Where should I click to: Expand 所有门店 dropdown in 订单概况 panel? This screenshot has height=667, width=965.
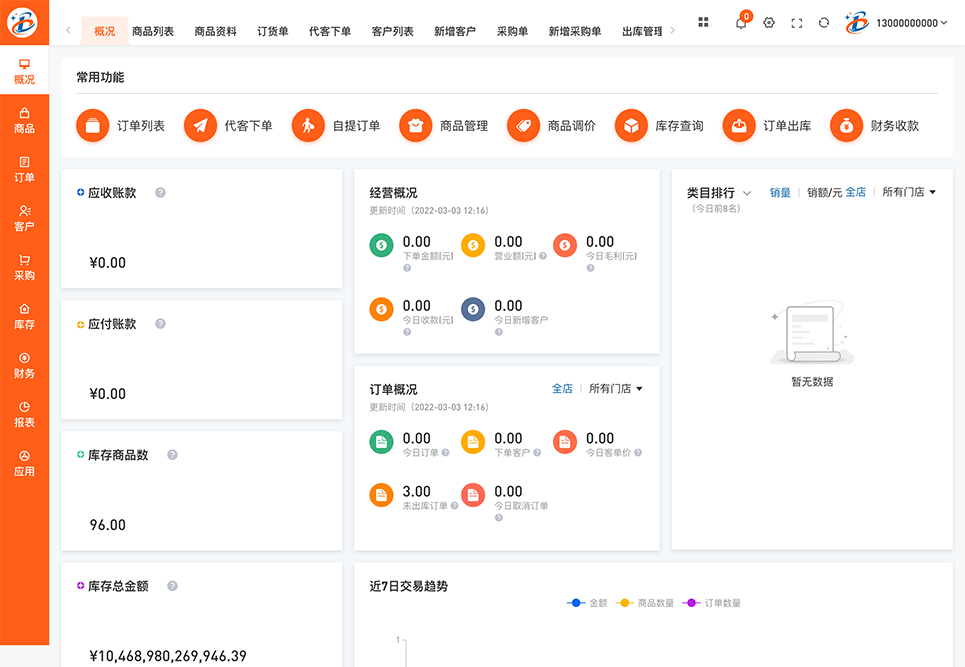pos(615,389)
